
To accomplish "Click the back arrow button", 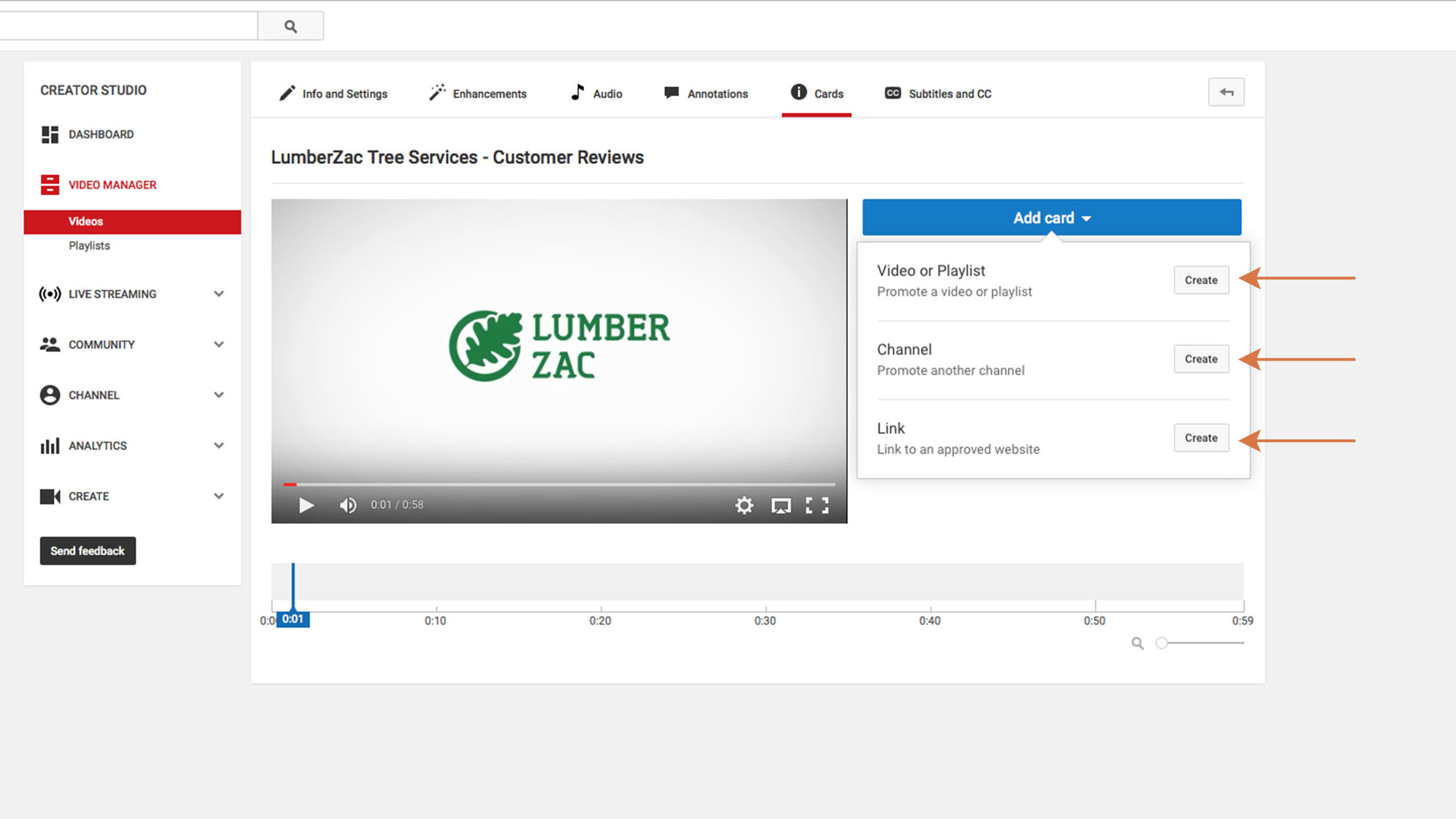I will pyautogui.click(x=1226, y=92).
